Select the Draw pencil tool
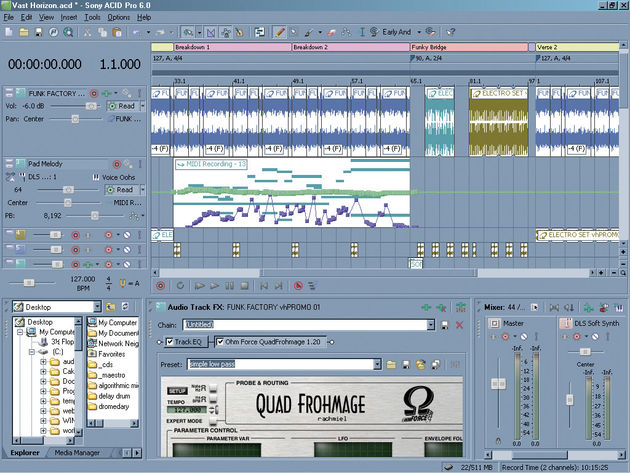The width and height of the screenshot is (630, 473). [280, 32]
